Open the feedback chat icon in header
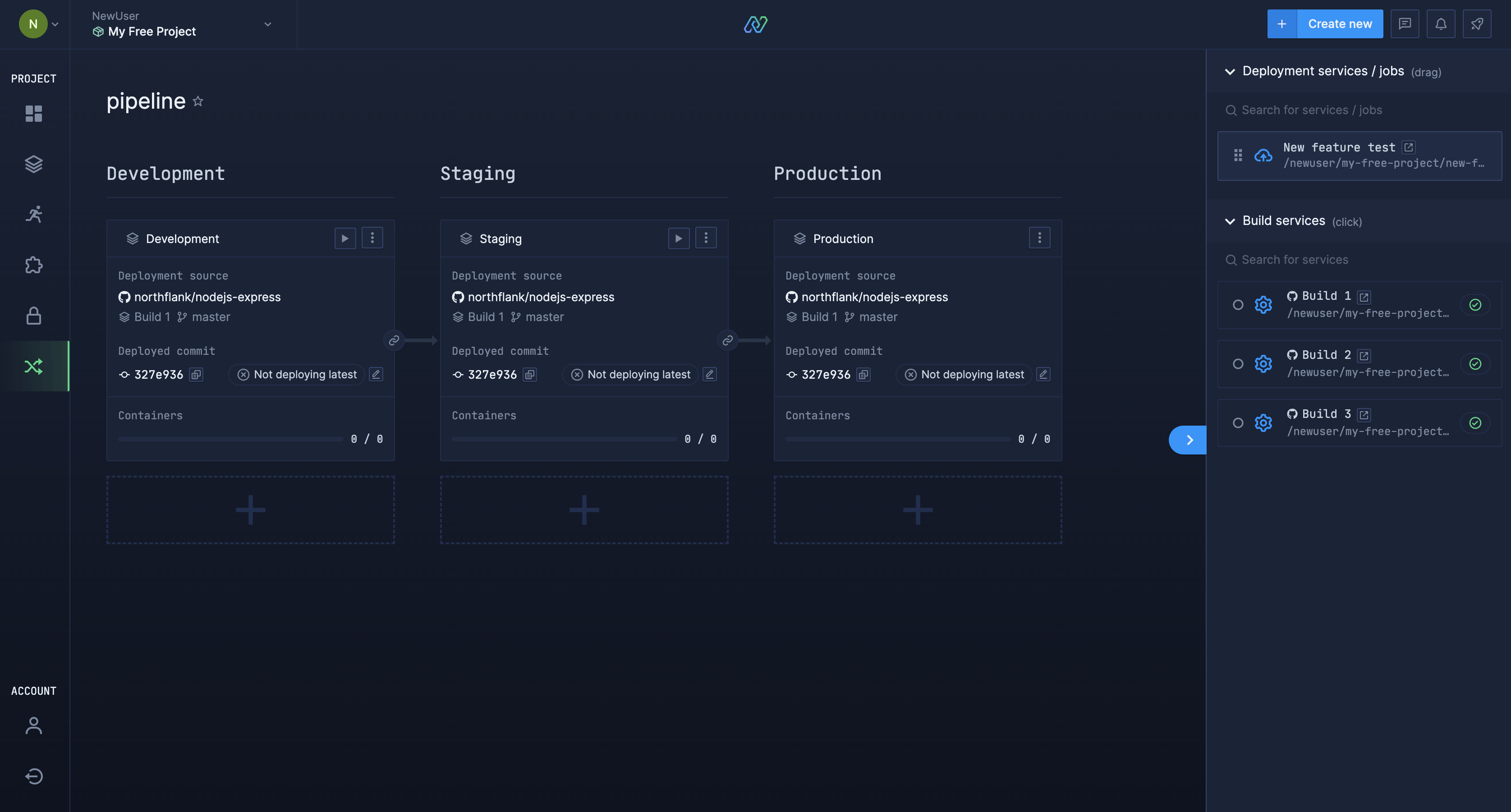This screenshot has width=1511, height=812. pos(1405,24)
